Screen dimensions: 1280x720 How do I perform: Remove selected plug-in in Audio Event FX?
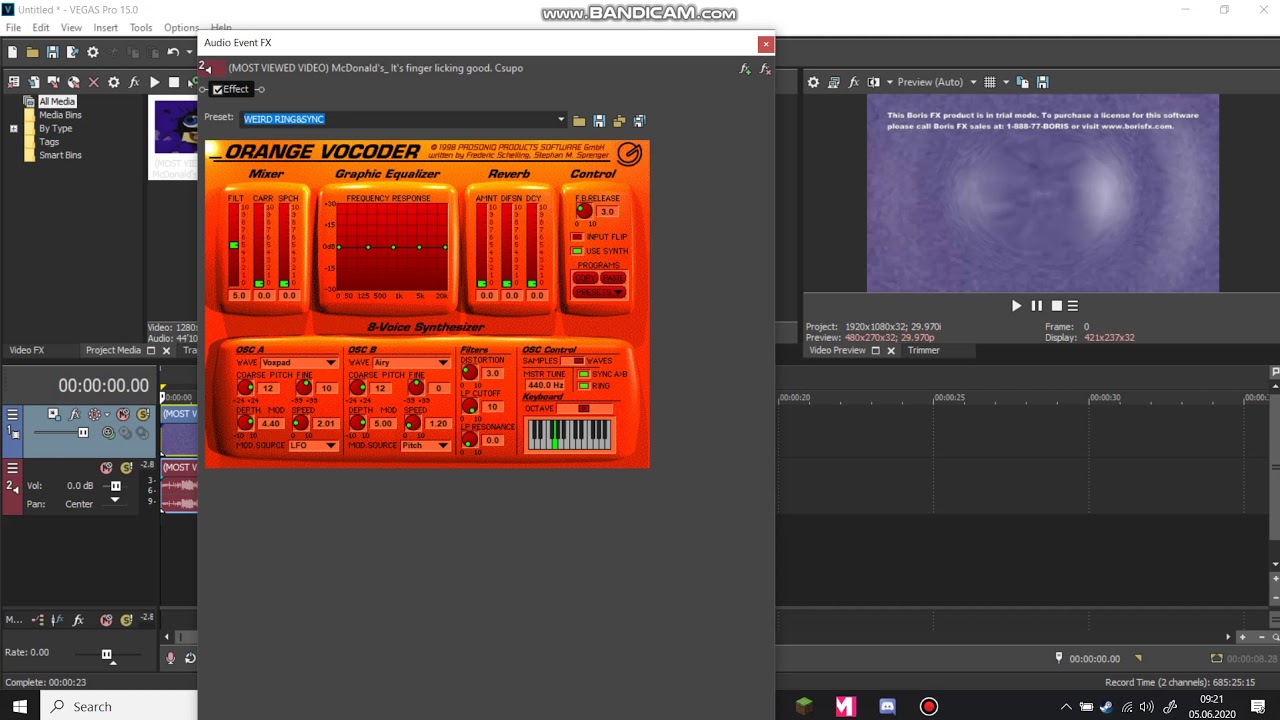point(765,69)
